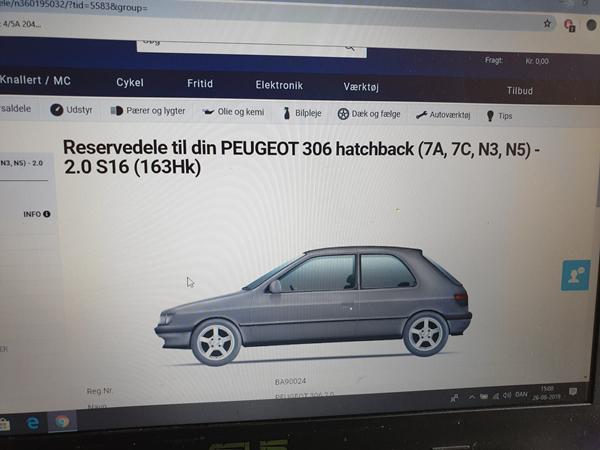Viewport: 600px width, 450px height.
Task: Click the Reg Nr. label
Action: point(99,391)
